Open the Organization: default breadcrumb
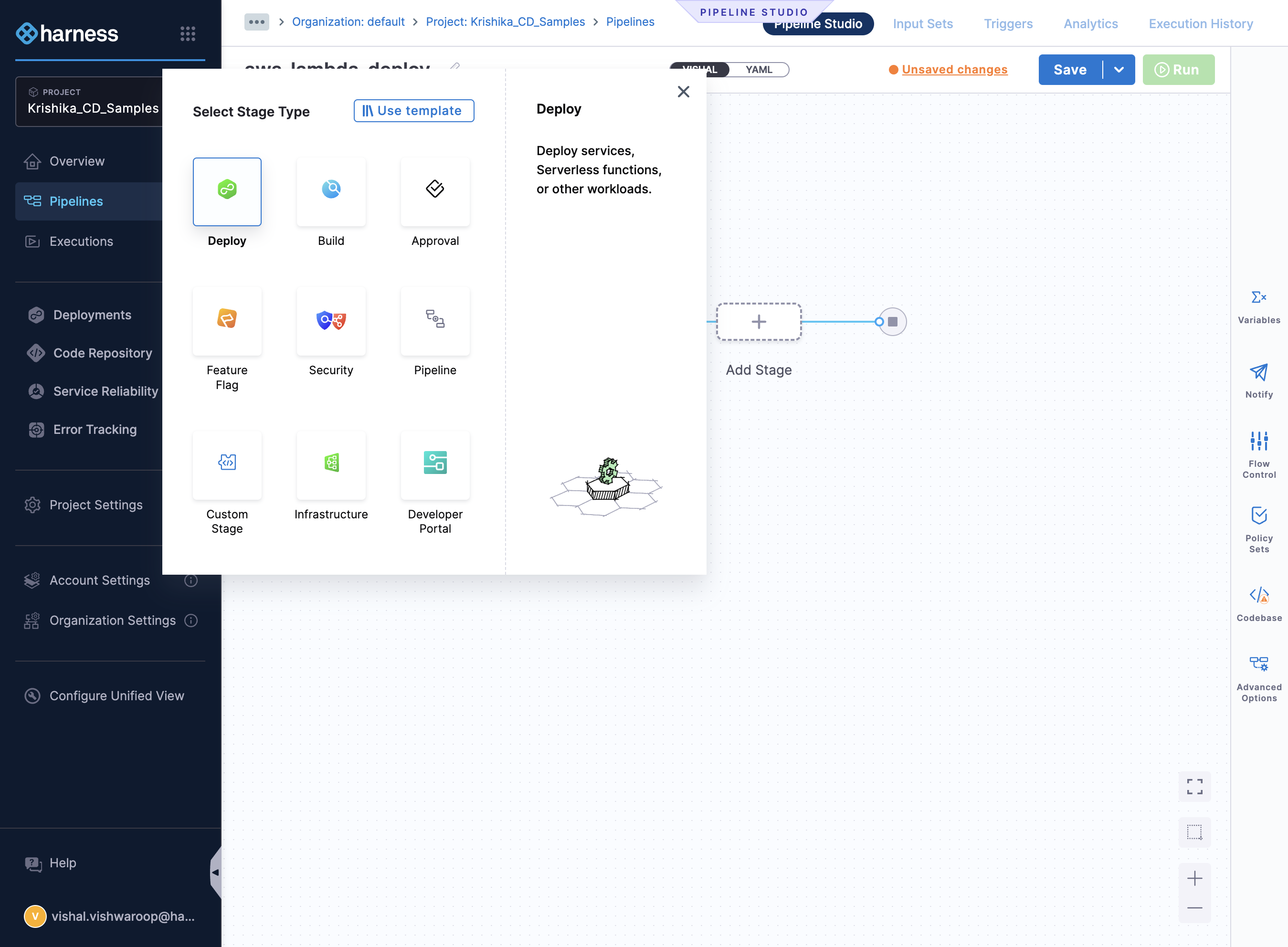 tap(348, 22)
